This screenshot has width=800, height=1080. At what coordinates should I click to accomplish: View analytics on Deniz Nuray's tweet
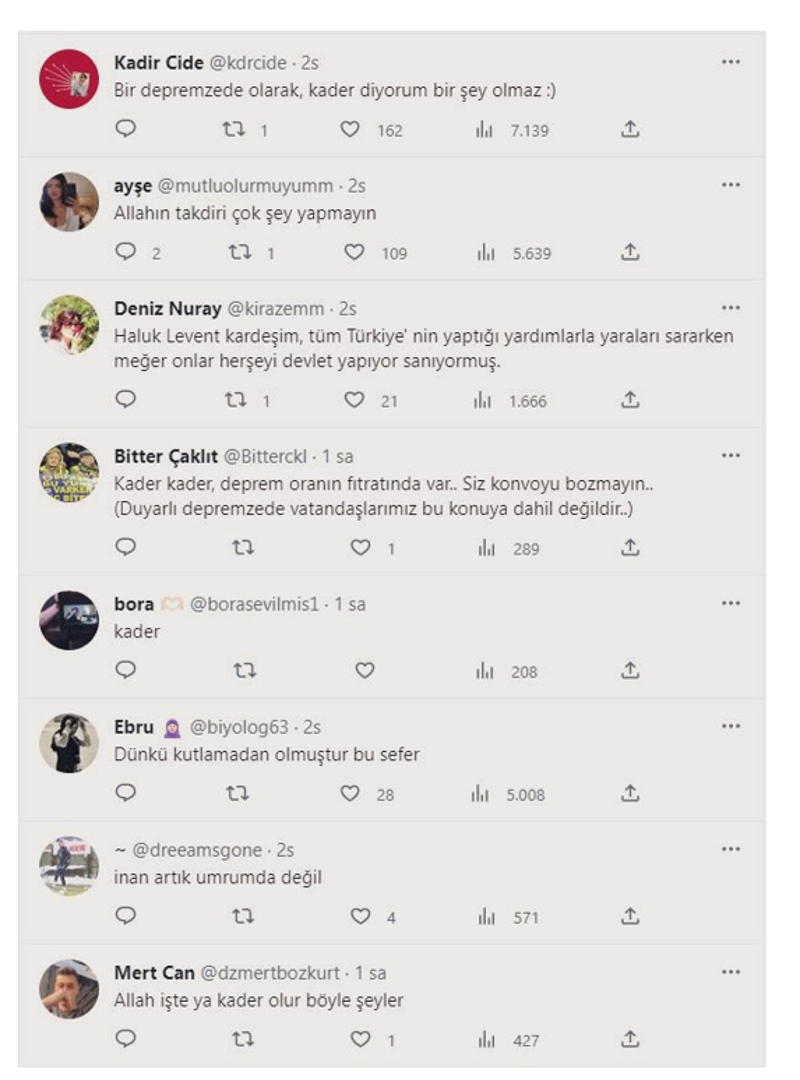click(485, 400)
